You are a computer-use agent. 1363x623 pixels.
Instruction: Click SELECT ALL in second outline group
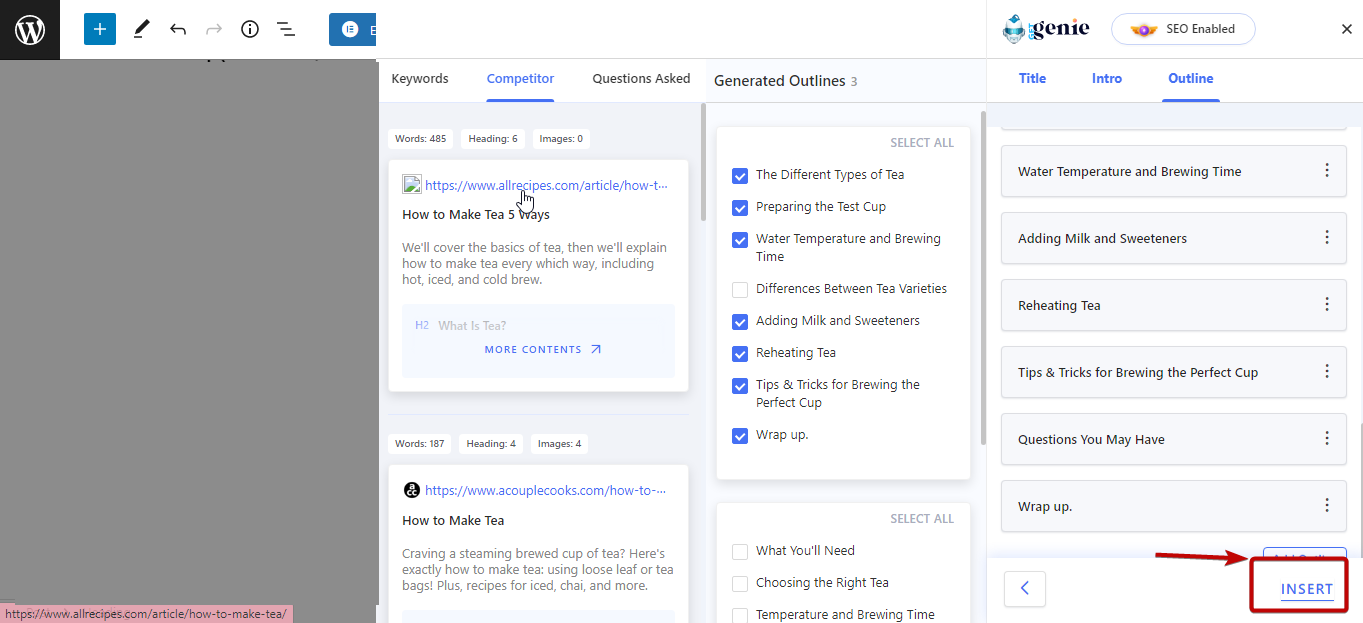tap(922, 519)
